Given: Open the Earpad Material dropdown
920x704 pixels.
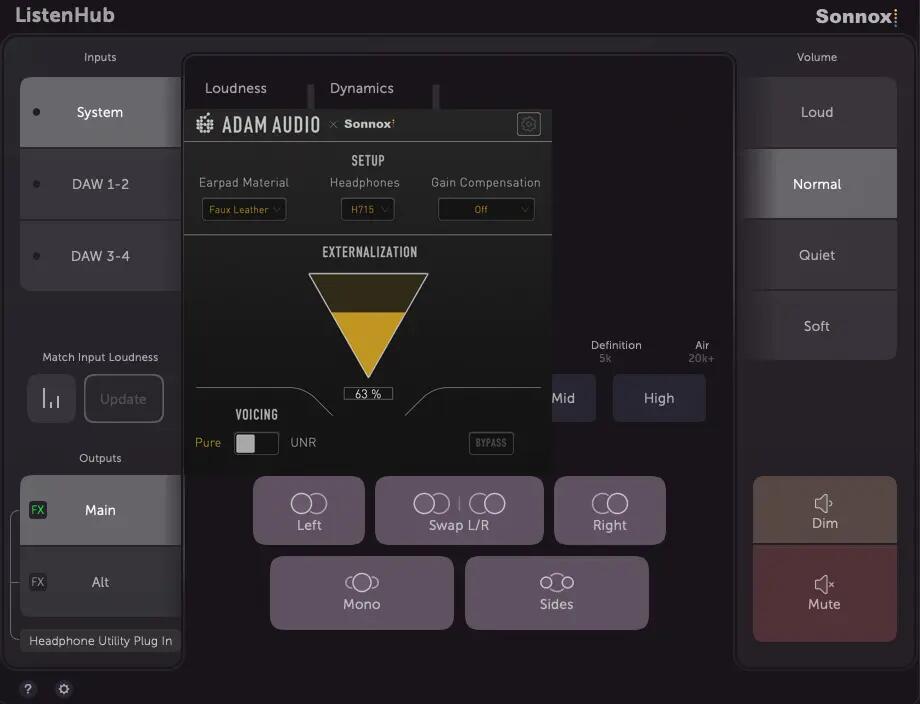Looking at the screenshot, I should (244, 209).
